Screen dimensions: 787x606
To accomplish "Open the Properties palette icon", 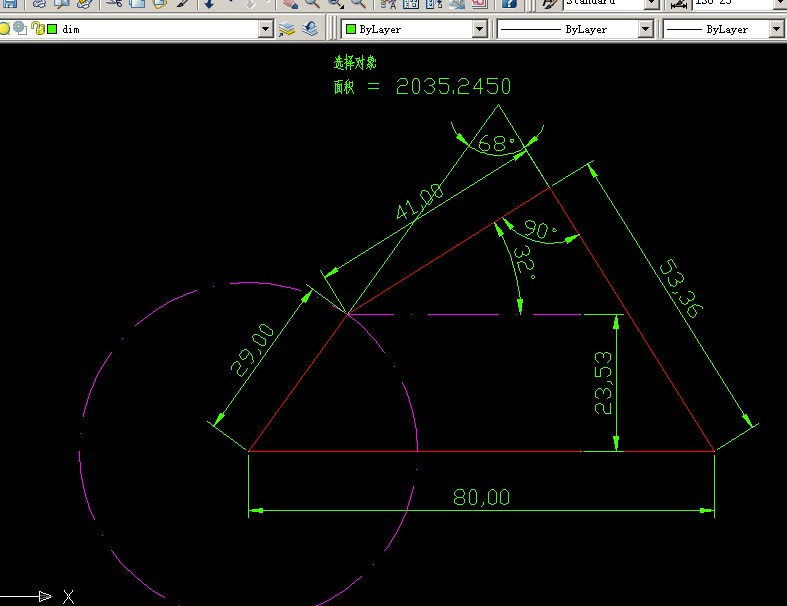I will (x=387, y=4).
